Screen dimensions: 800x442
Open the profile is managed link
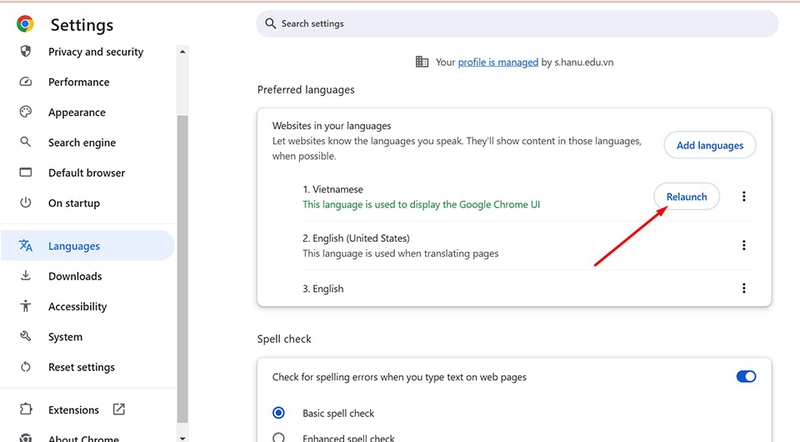[x=498, y=62]
